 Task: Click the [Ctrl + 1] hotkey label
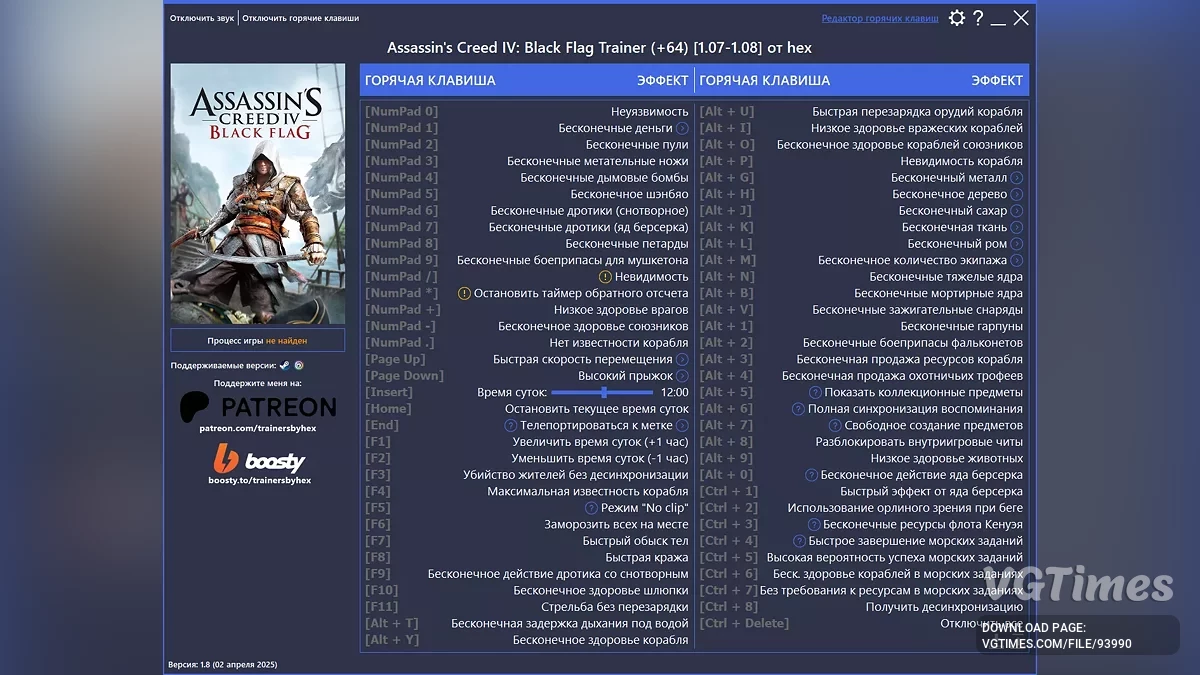point(729,491)
